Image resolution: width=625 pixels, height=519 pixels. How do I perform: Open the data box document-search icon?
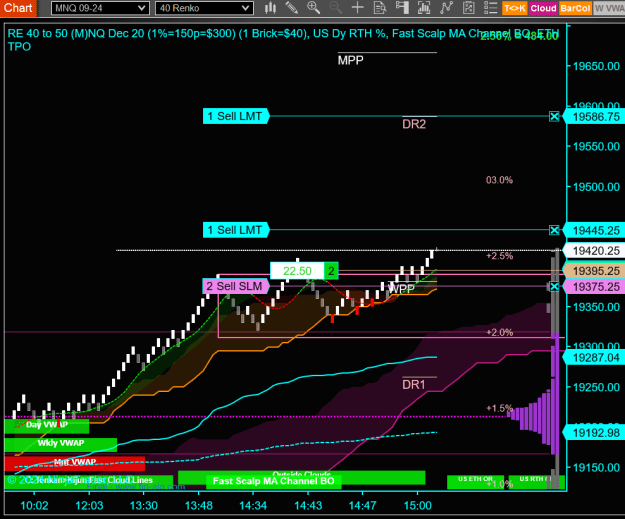tap(380, 8)
